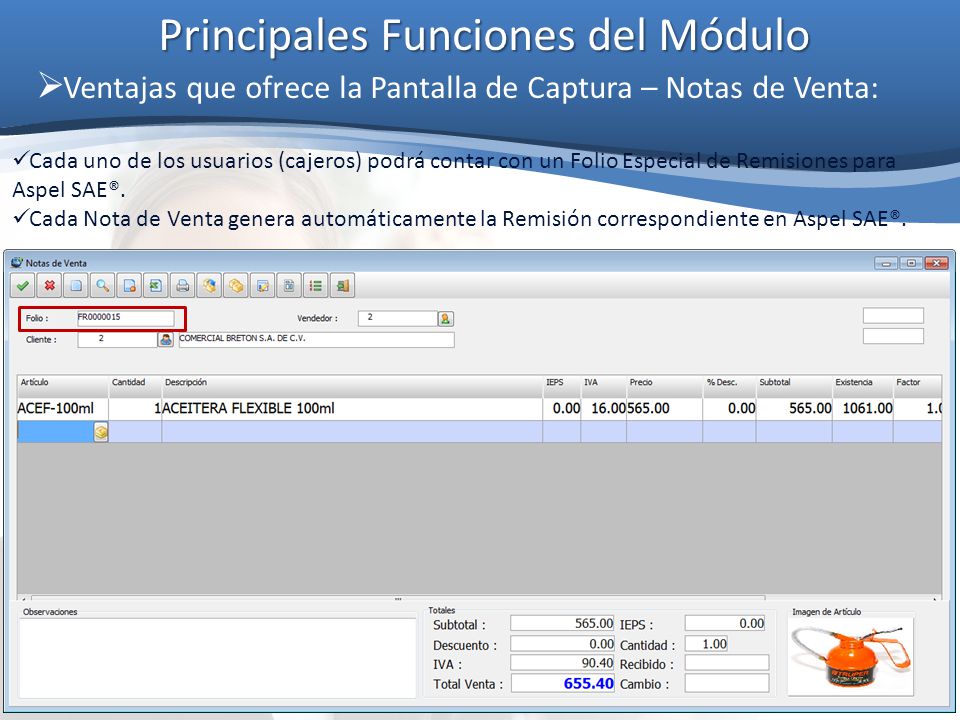Click the Excel export icon
The height and width of the screenshot is (720, 960).
pos(156,286)
